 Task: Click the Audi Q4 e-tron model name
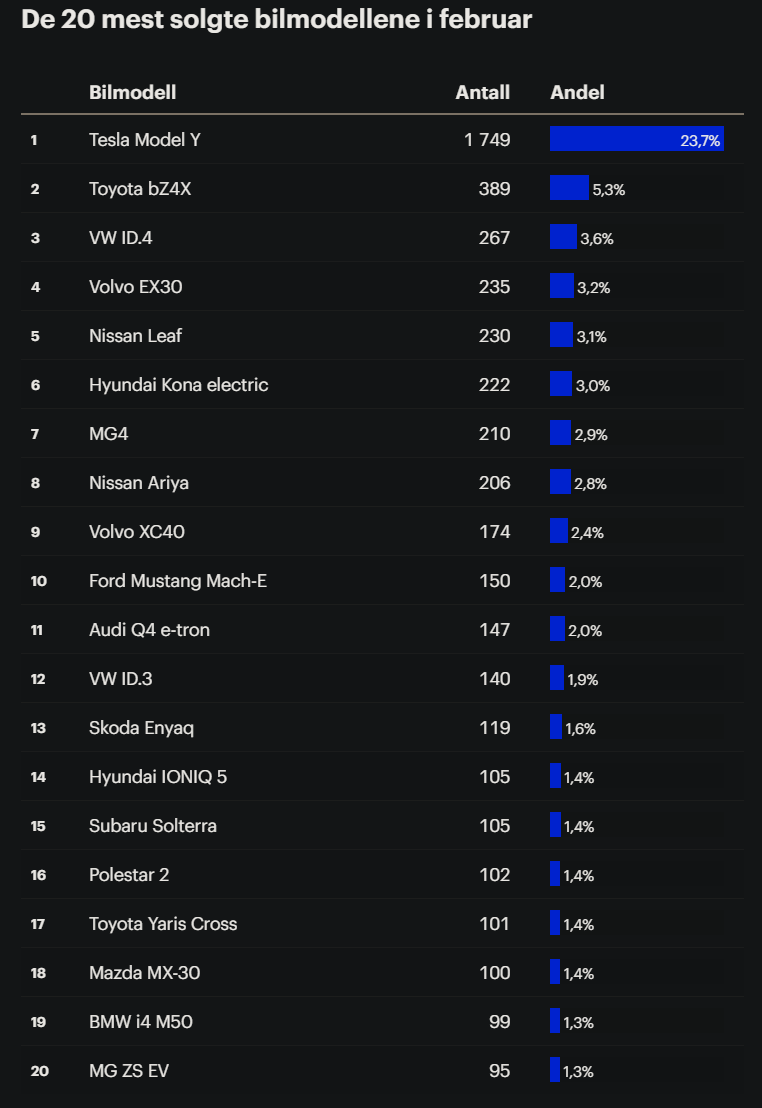point(149,630)
